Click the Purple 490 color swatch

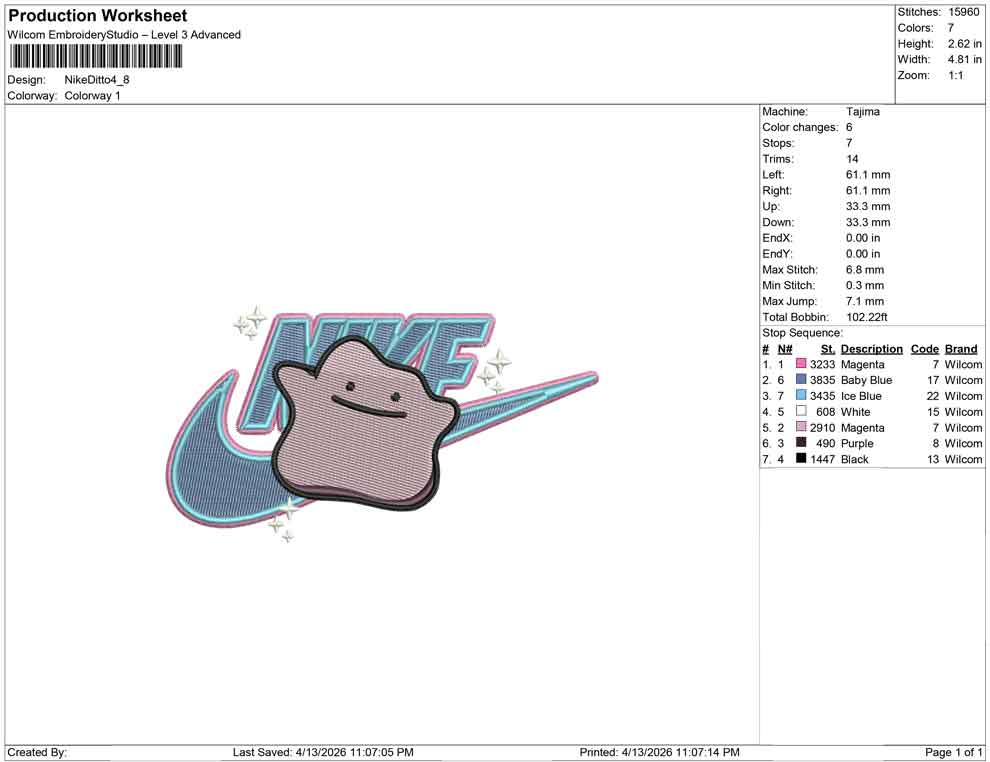point(801,443)
